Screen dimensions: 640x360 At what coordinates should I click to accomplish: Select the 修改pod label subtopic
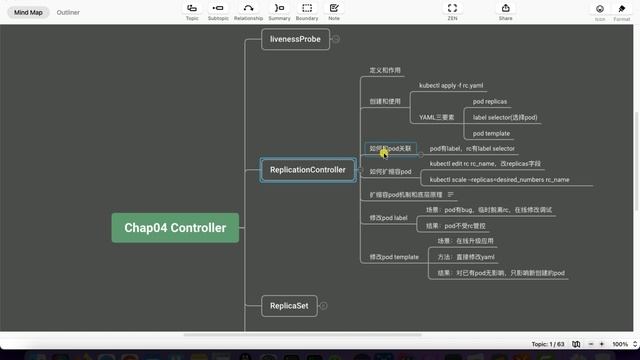(x=388, y=218)
